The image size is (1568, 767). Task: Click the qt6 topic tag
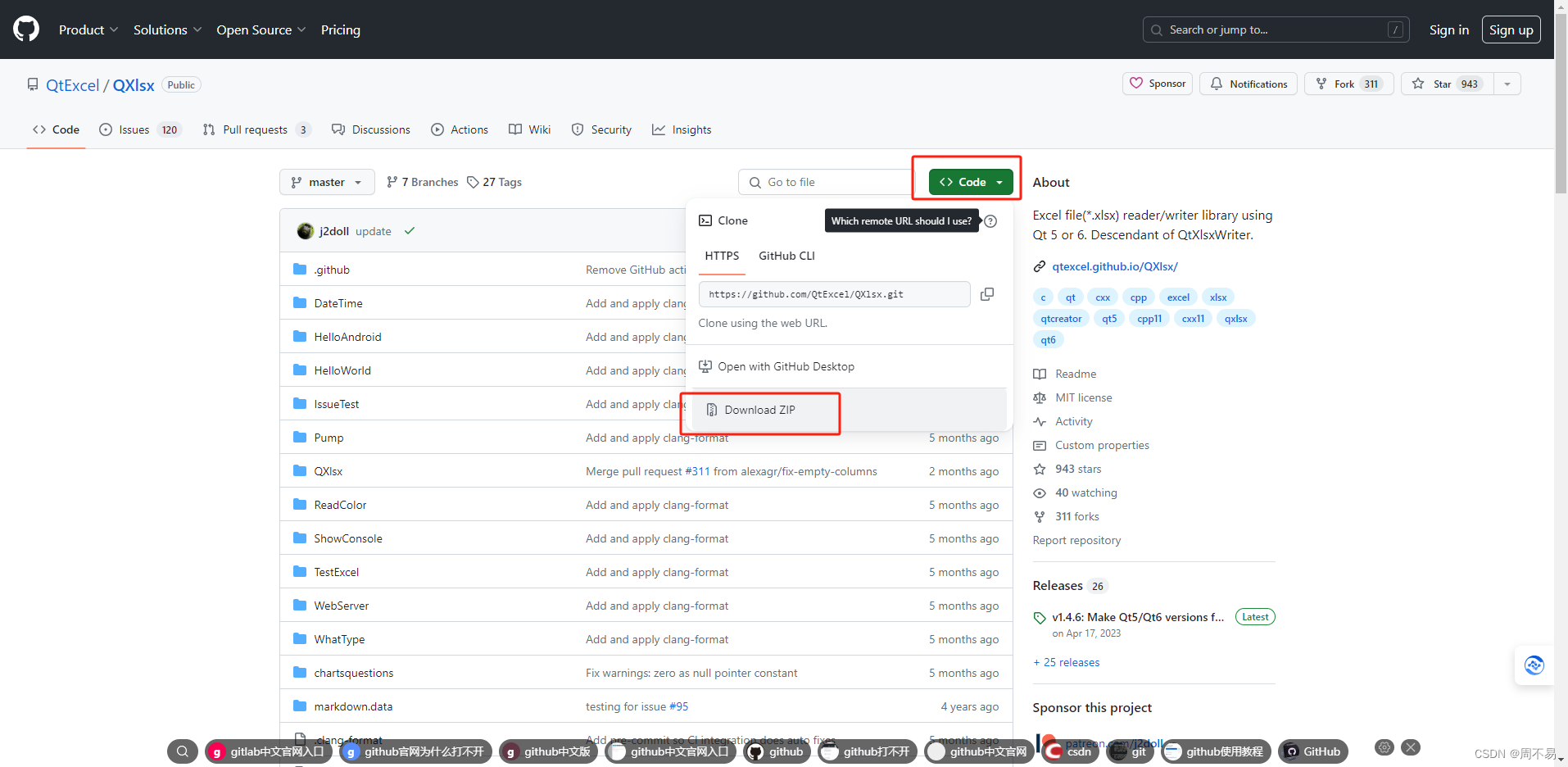pyautogui.click(x=1048, y=340)
